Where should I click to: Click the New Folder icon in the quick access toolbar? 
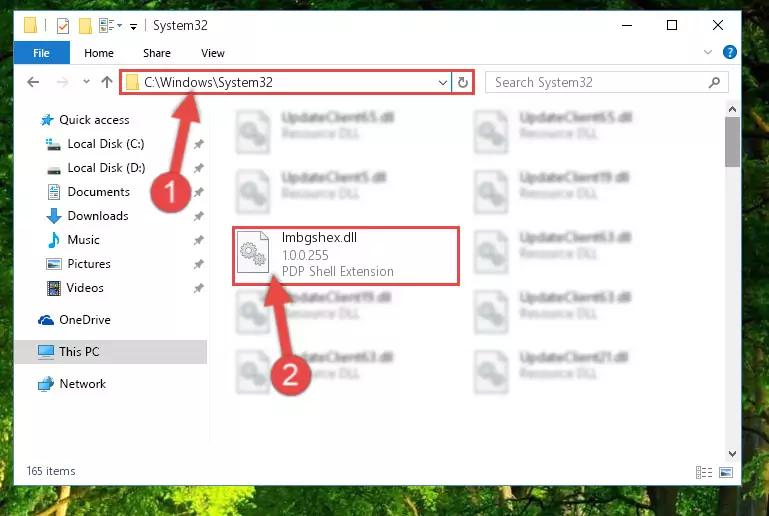85,26
